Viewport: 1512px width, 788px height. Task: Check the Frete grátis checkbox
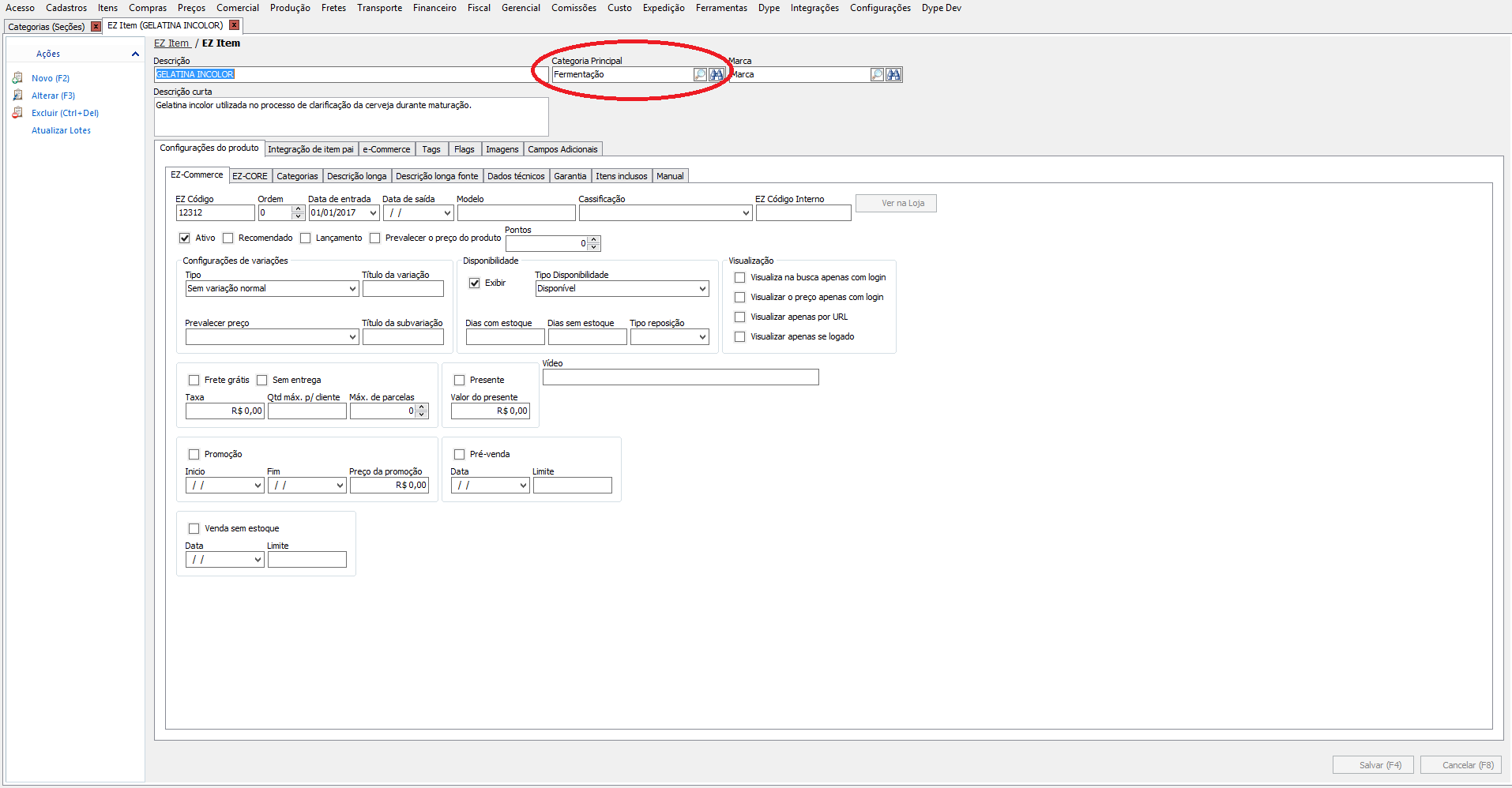194,380
